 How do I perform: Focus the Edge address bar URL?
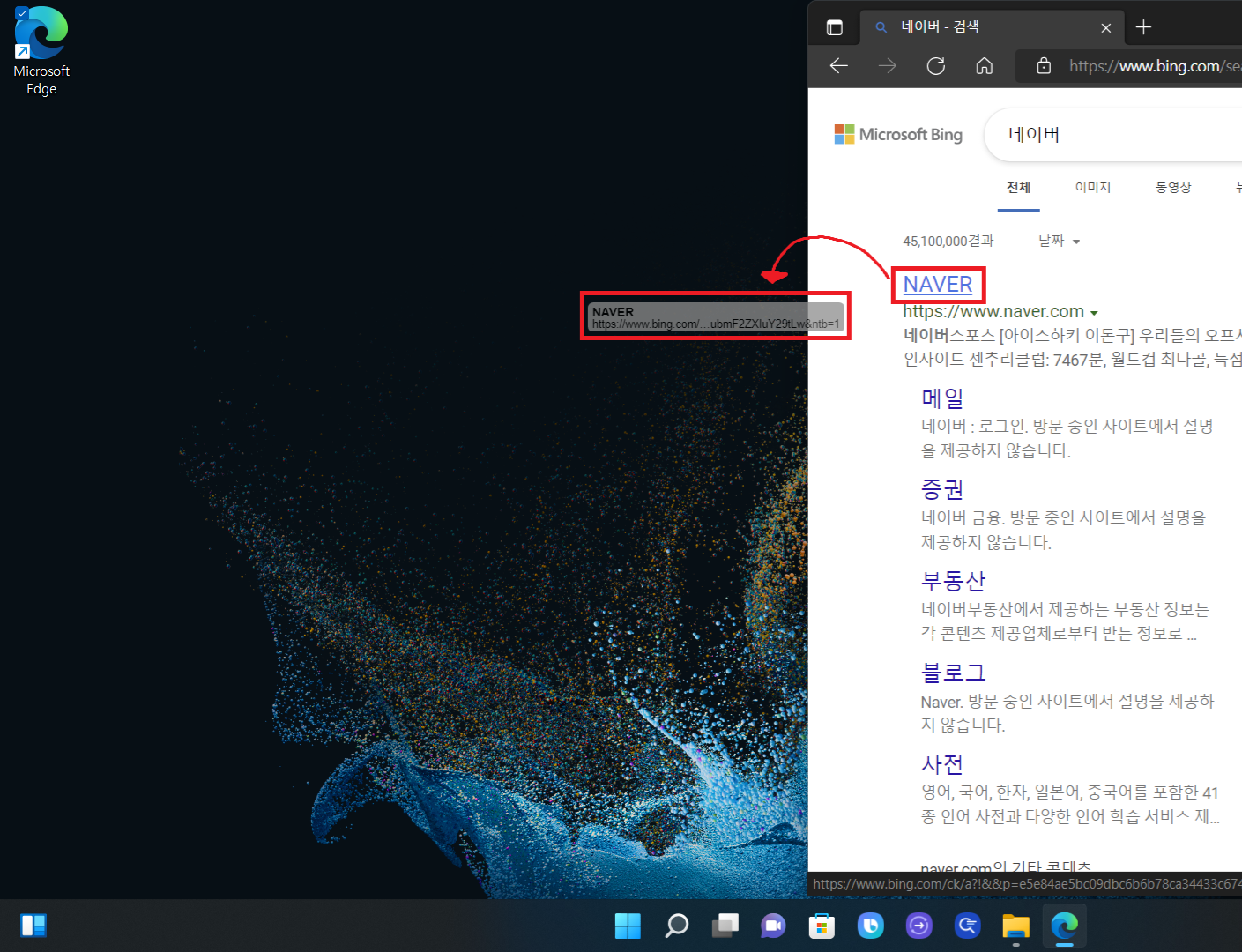coord(1154,66)
